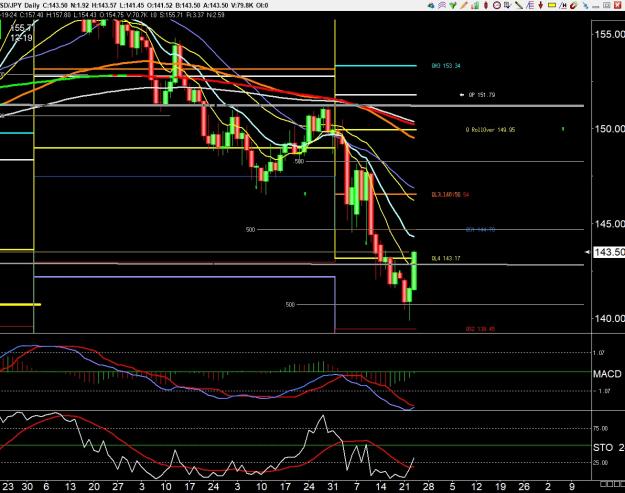Click the blue pin toolbar icon

(586, 5)
